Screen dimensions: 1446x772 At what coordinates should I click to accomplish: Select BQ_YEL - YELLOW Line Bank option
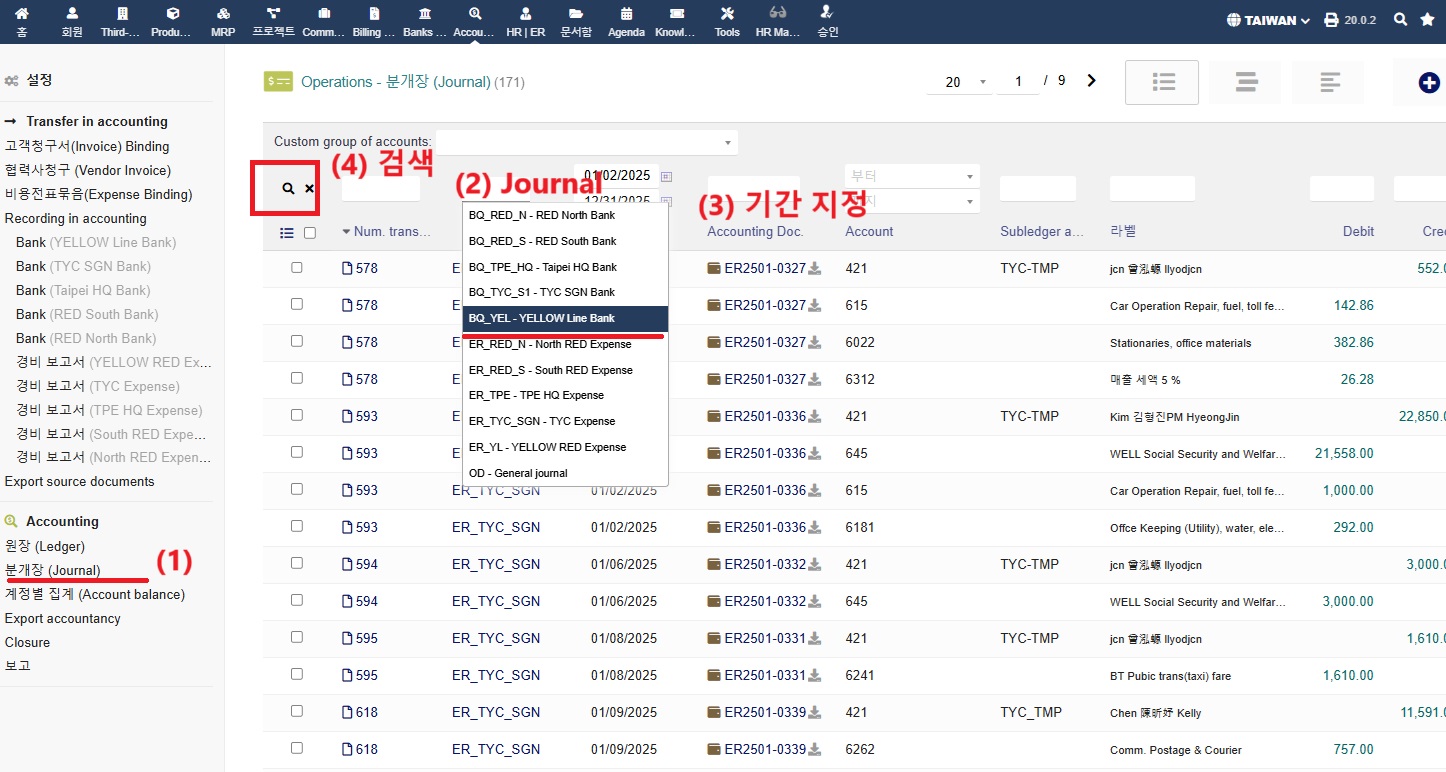coord(564,318)
